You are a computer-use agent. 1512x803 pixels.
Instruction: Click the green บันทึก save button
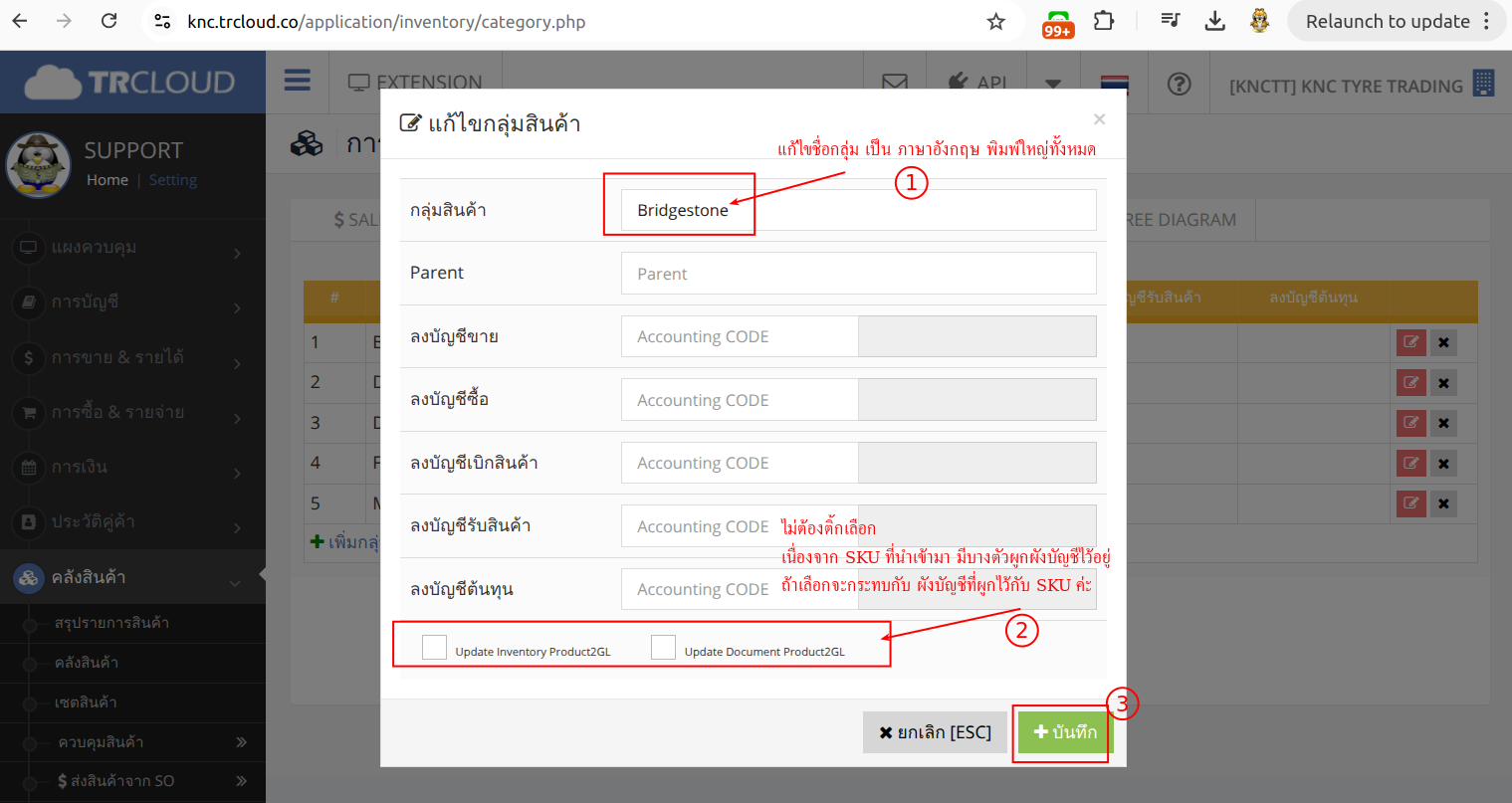point(1064,732)
